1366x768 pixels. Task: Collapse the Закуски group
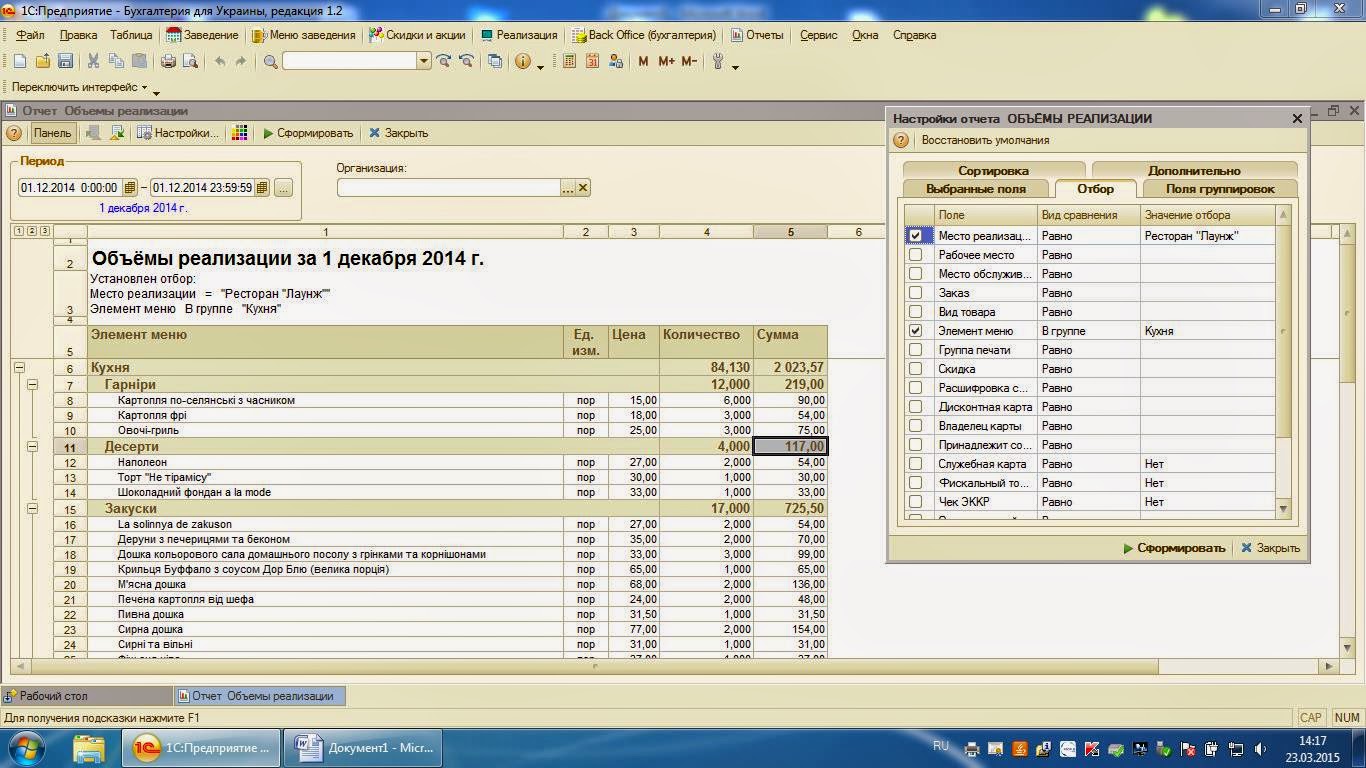(x=32, y=508)
